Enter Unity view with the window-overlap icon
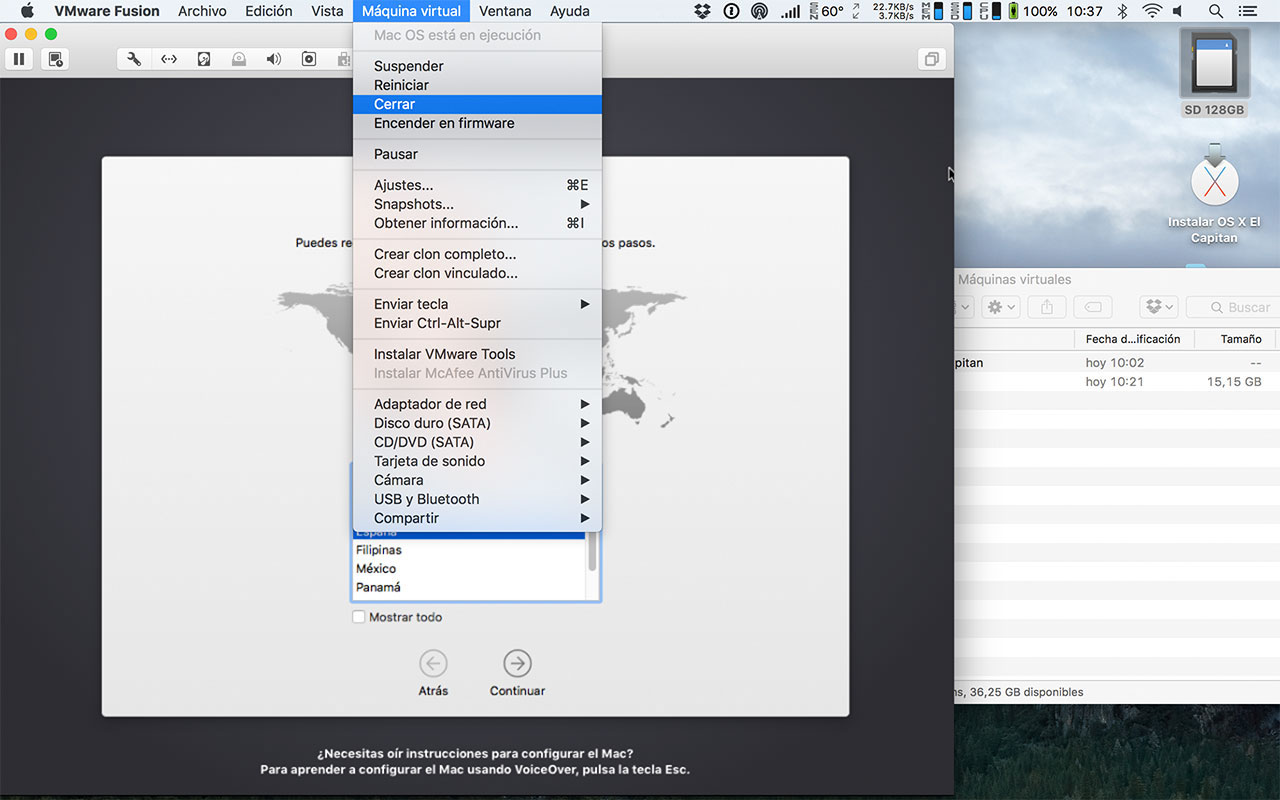Screen dimensions: 1280x800 [x=931, y=59]
